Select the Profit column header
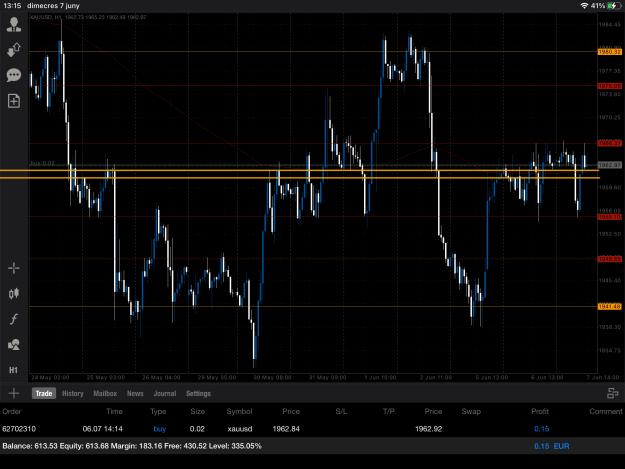The image size is (625, 469). pyautogui.click(x=540, y=411)
